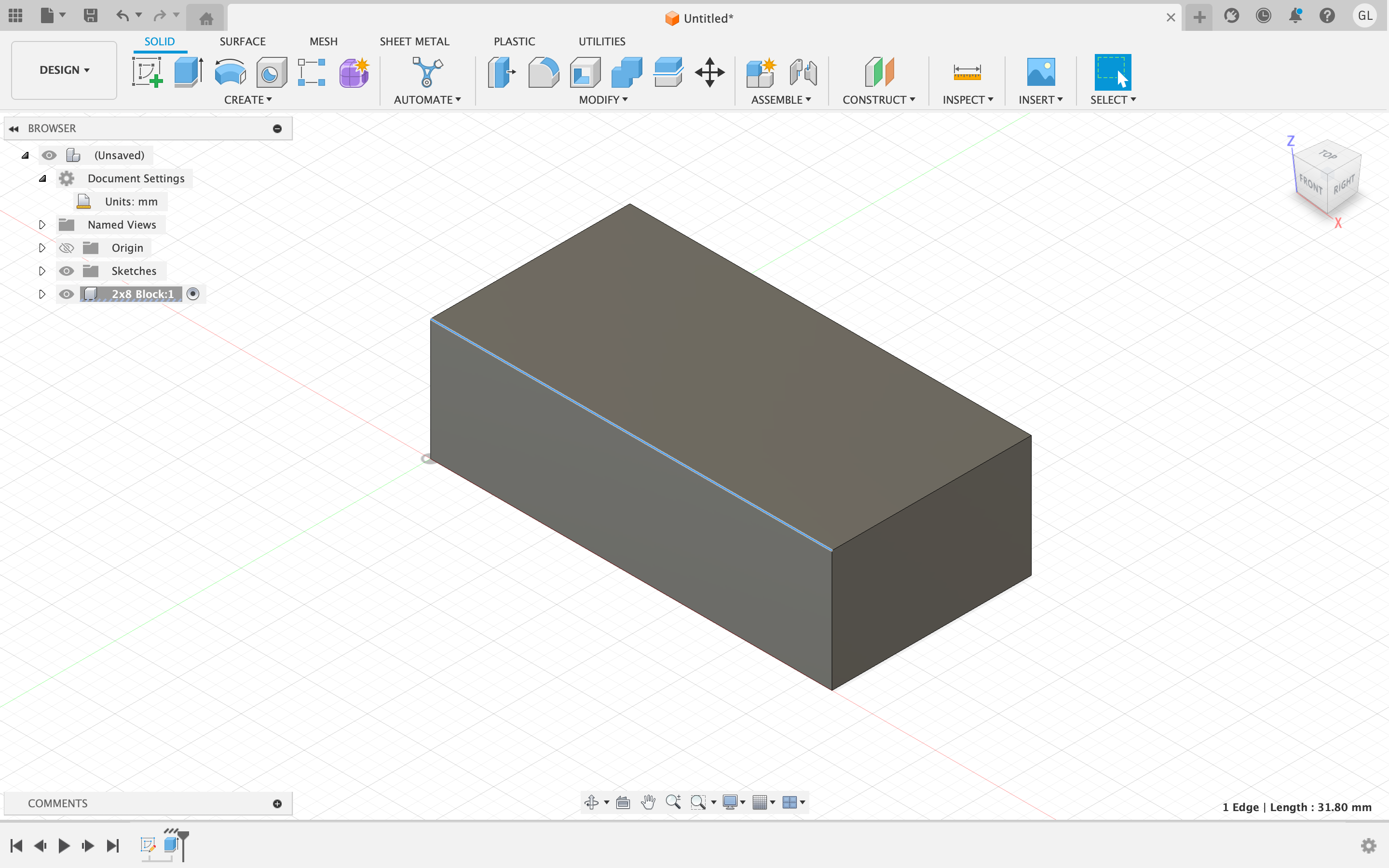1389x868 pixels.
Task: Hide the Sketches folder via eye icon
Action: coord(67,271)
